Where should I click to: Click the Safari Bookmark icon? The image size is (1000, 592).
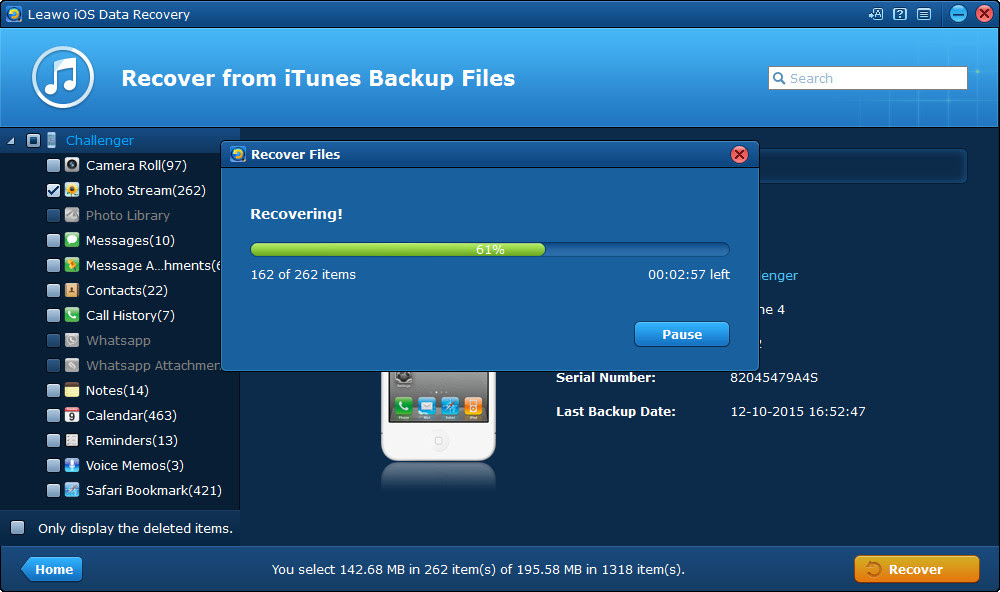tap(72, 490)
